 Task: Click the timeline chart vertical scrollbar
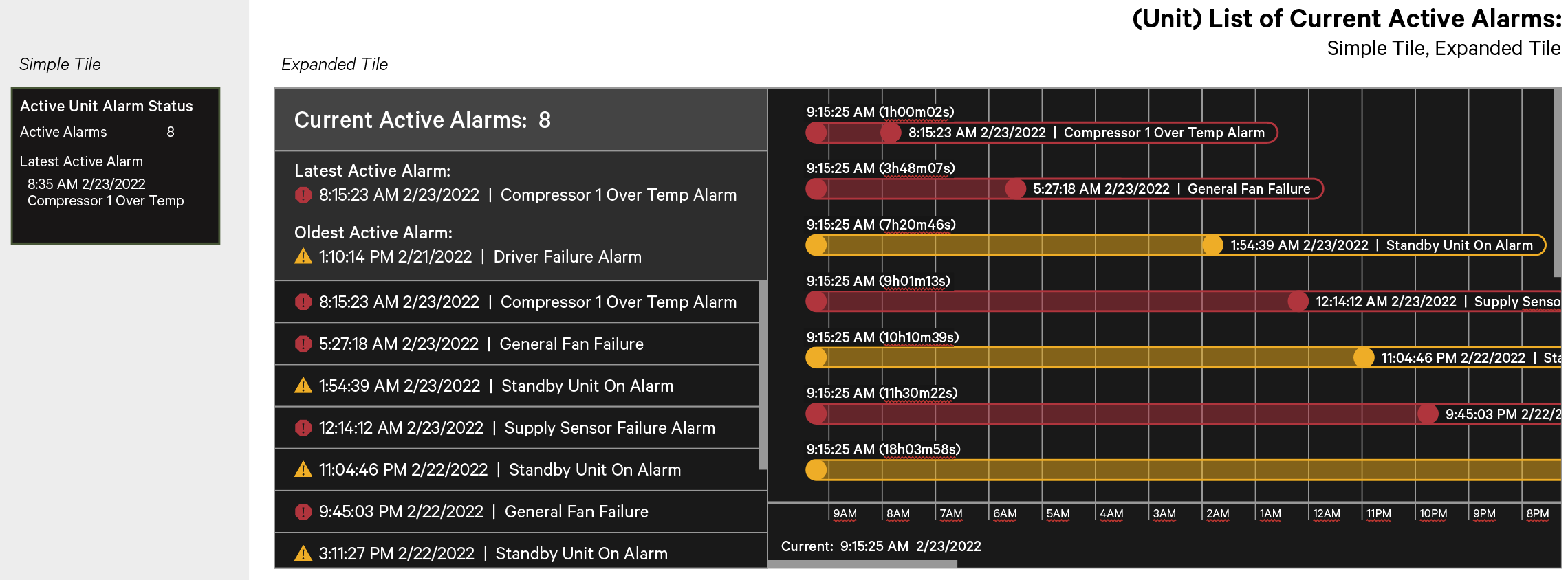1558,182
